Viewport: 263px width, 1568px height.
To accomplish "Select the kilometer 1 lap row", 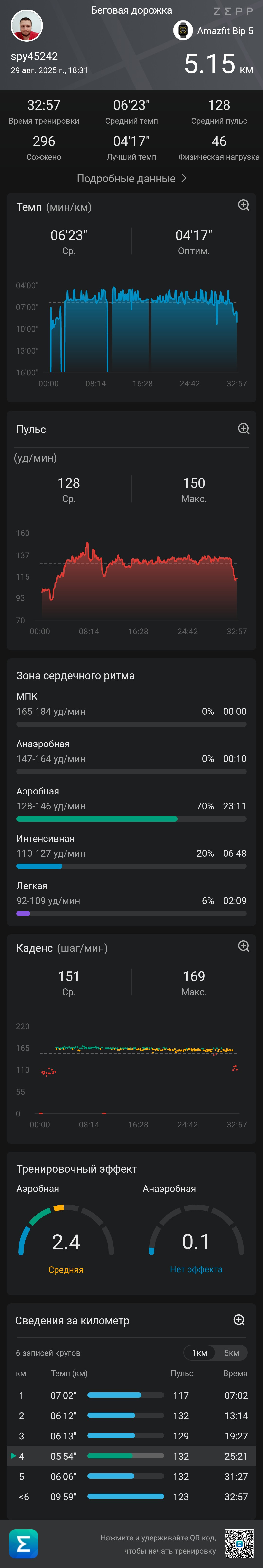I will pos(131,1395).
